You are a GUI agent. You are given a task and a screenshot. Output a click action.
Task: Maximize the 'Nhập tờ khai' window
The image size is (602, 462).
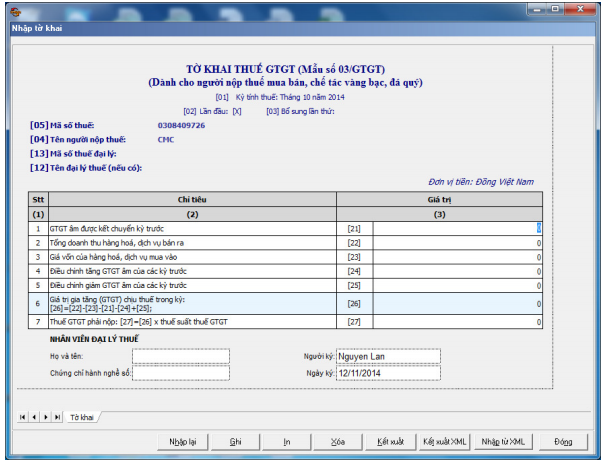556,8
